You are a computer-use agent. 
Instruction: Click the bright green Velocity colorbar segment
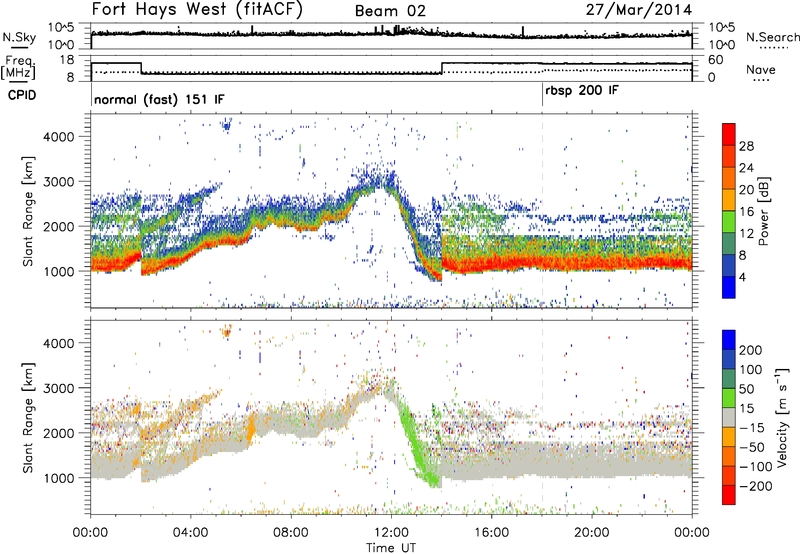(x=729, y=398)
